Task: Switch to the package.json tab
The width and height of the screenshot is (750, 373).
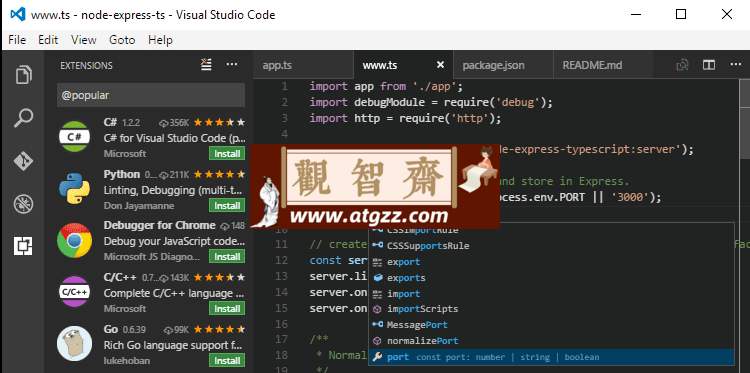Action: tap(503, 65)
